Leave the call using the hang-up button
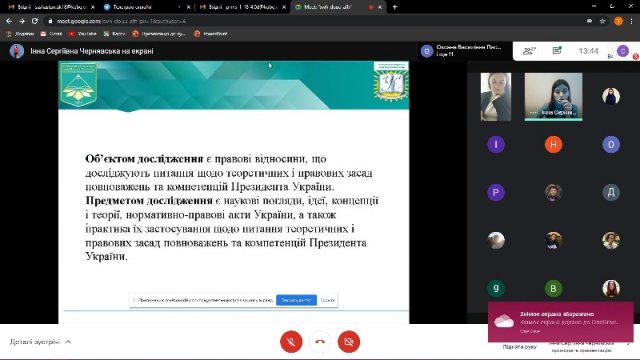 click(320, 341)
